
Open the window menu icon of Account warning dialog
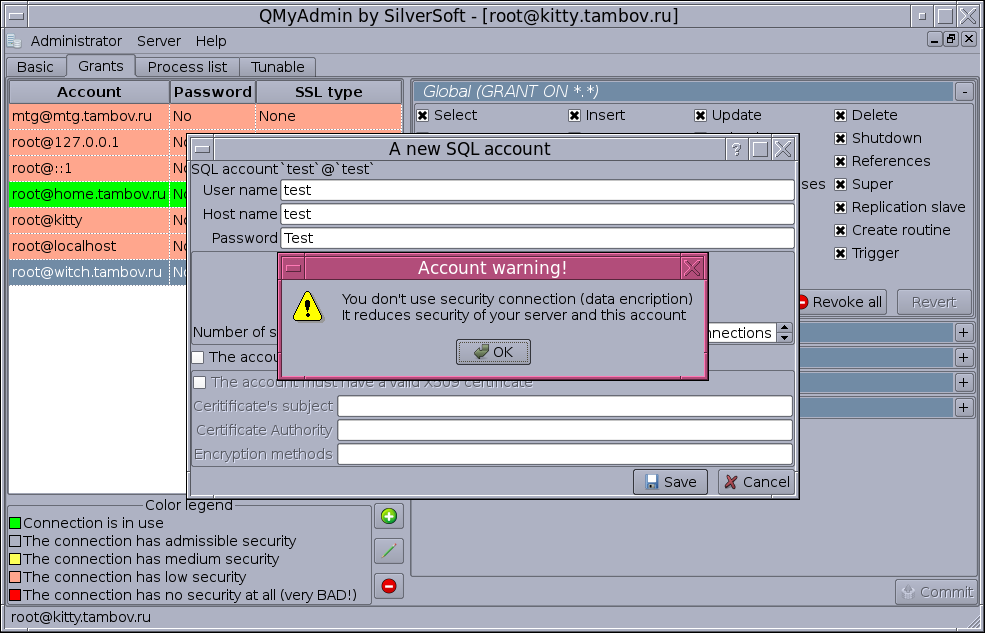[x=293, y=268]
